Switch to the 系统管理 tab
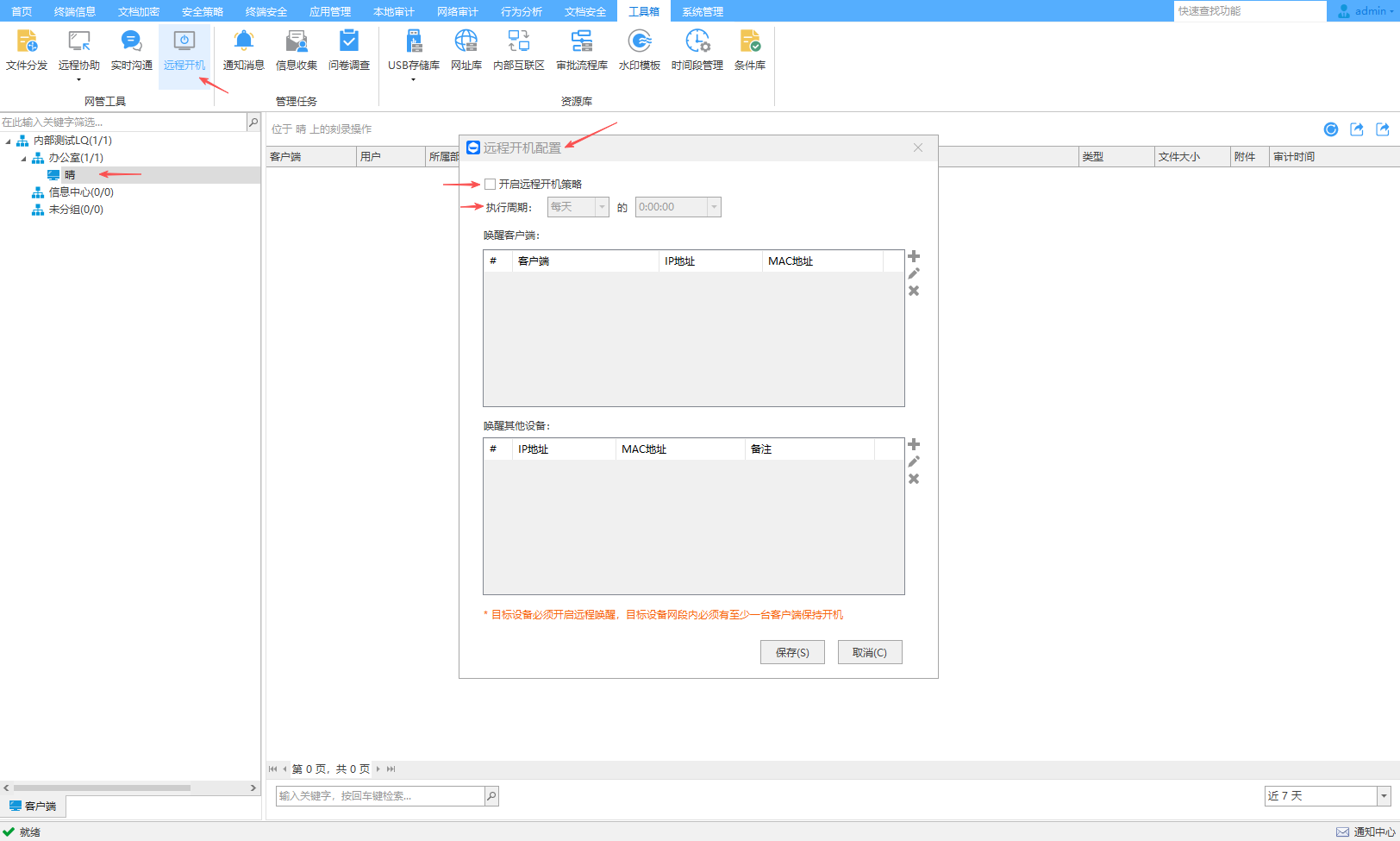1400x841 pixels. point(703,11)
